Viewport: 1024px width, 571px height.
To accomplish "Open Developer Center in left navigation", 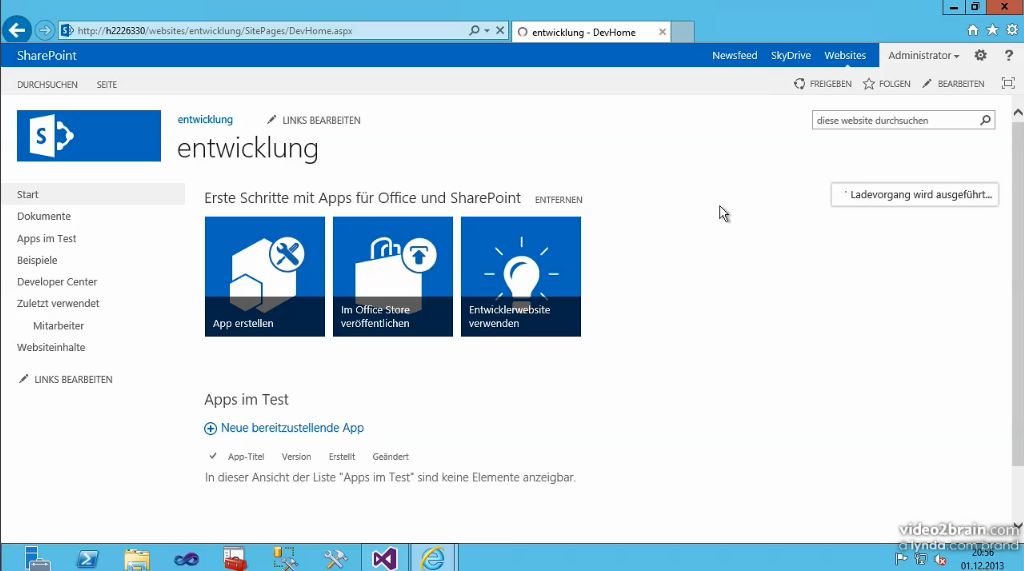I will (x=57, y=282).
